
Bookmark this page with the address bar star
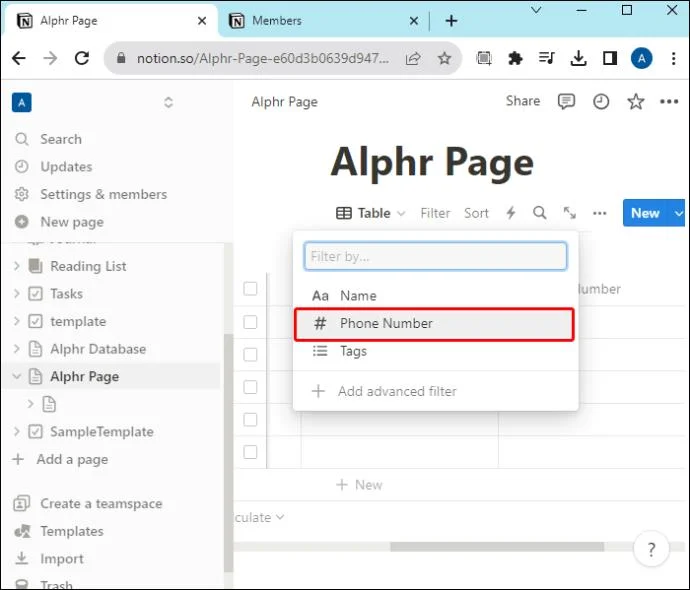click(444, 58)
